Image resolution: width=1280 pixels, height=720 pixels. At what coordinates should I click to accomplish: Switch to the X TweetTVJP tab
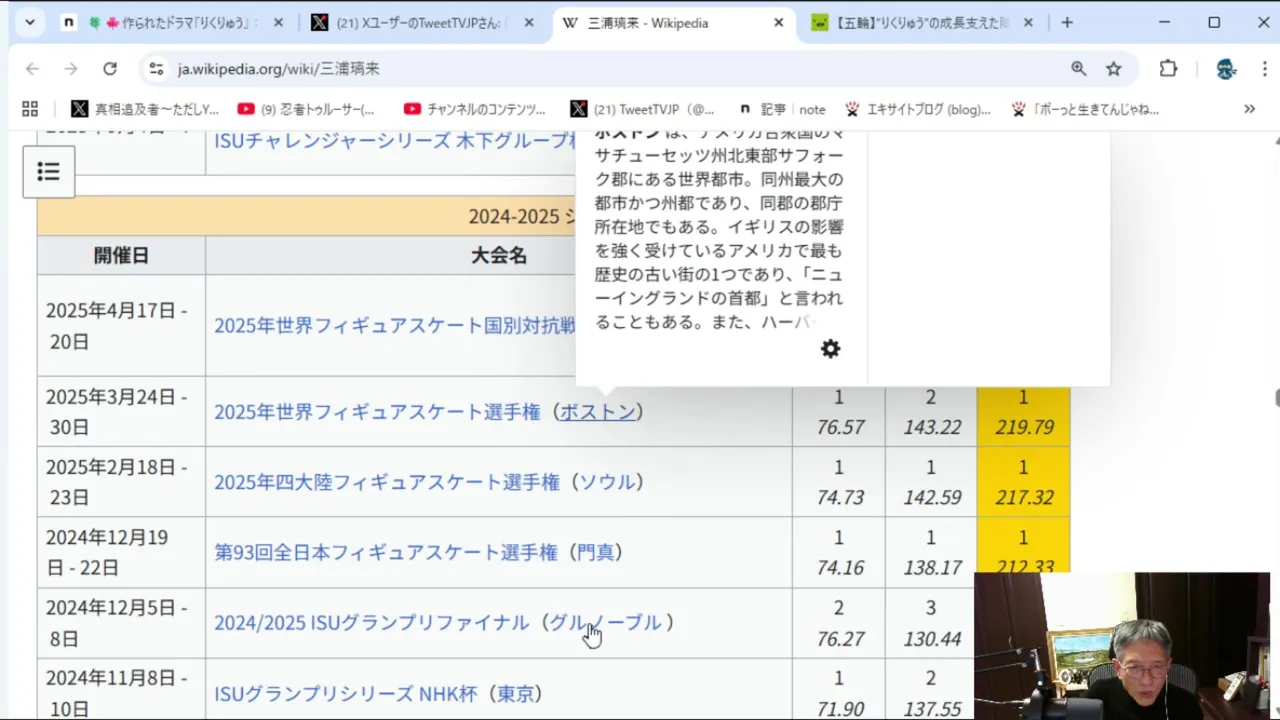click(424, 22)
